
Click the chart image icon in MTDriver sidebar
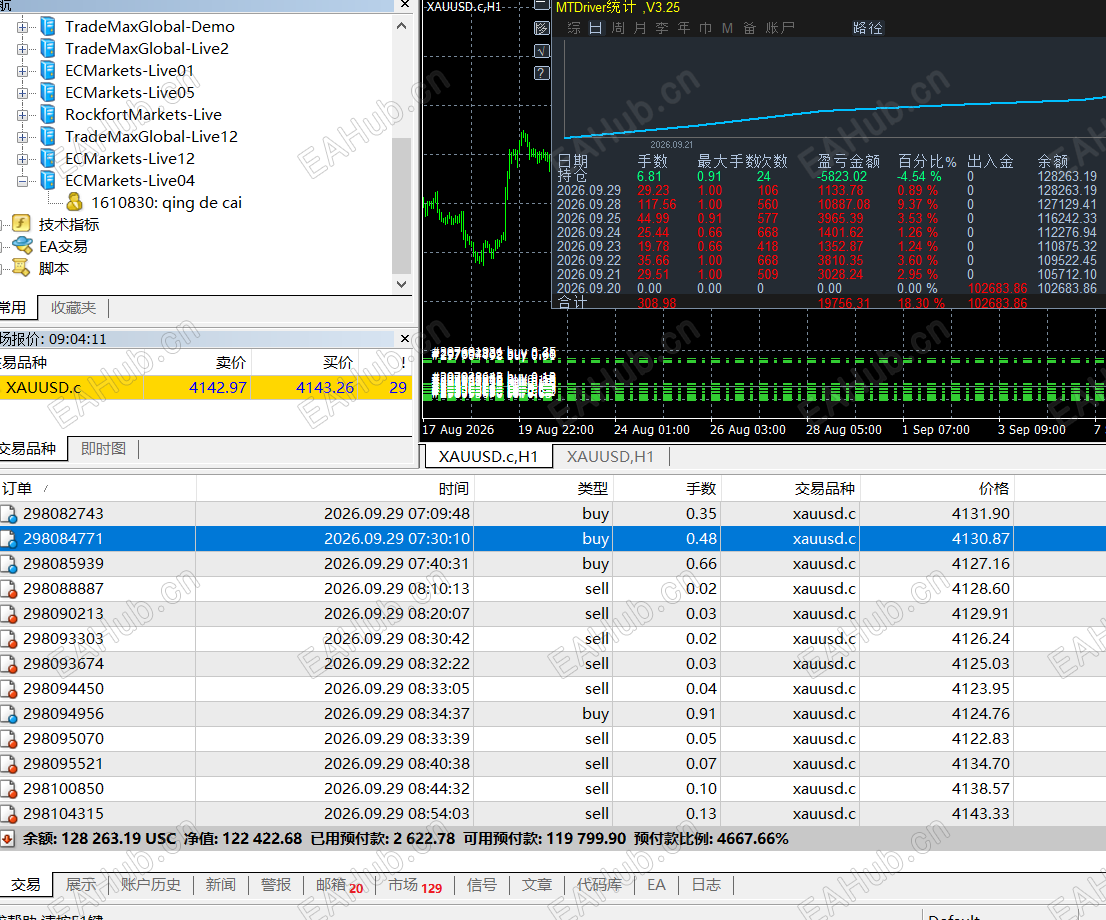point(542,28)
